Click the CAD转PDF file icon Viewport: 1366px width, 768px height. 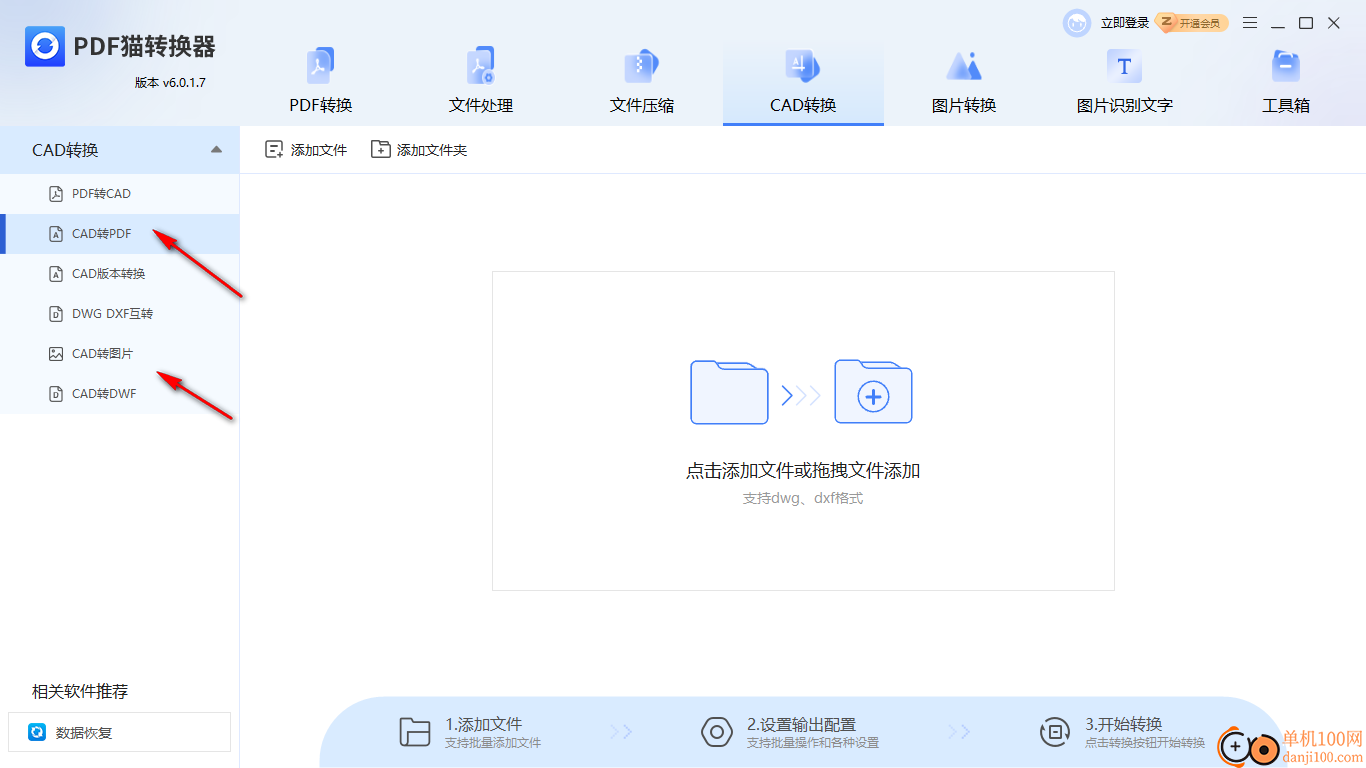(x=56, y=234)
